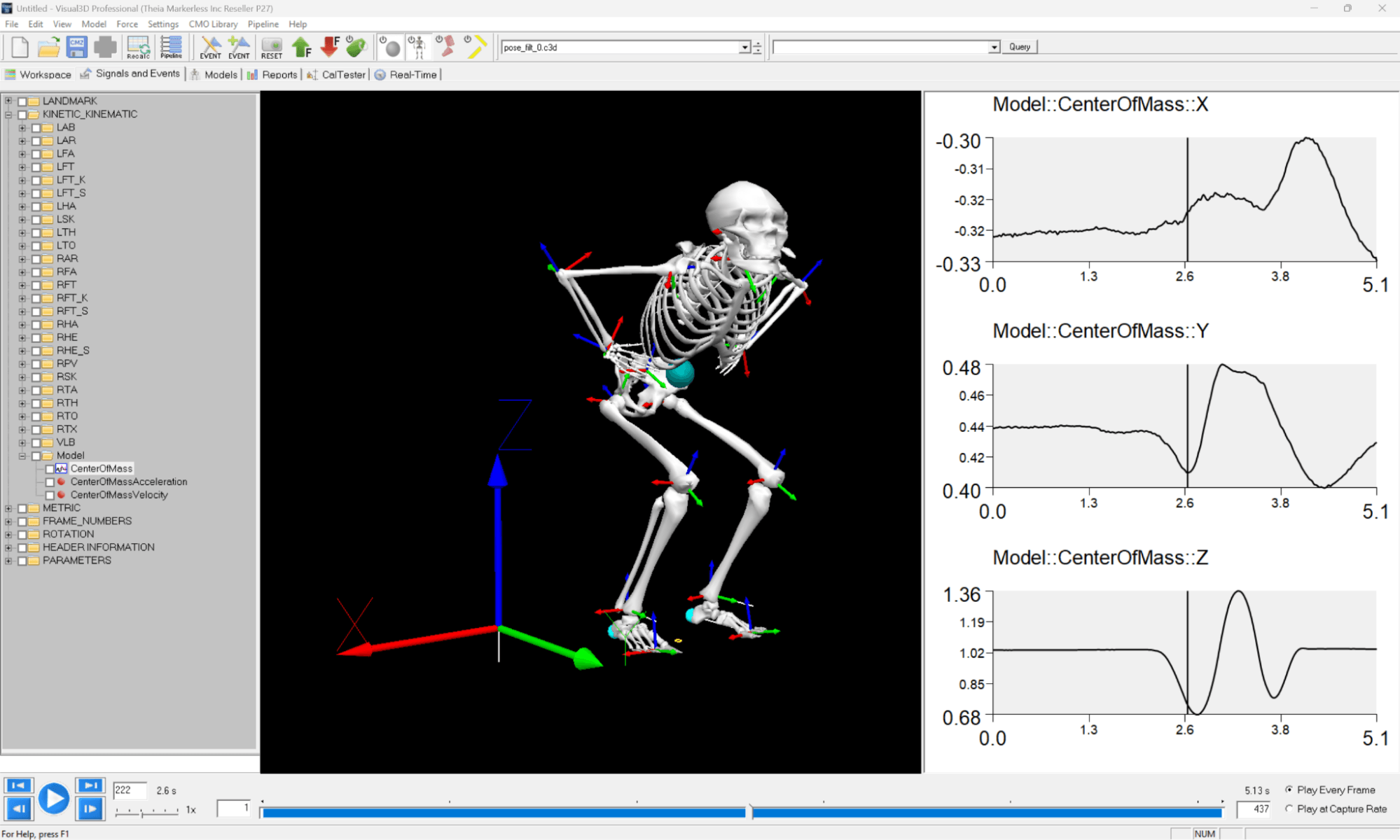This screenshot has height=840, width=1400.
Task: Click the EVENT icon with crossed flag
Action: [210, 47]
